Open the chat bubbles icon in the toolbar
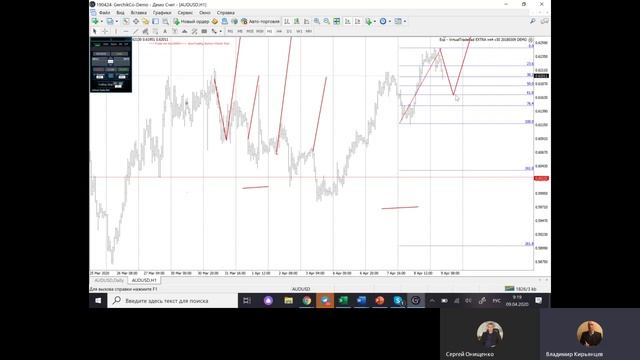The height and width of the screenshot is (360, 640). [544, 21]
